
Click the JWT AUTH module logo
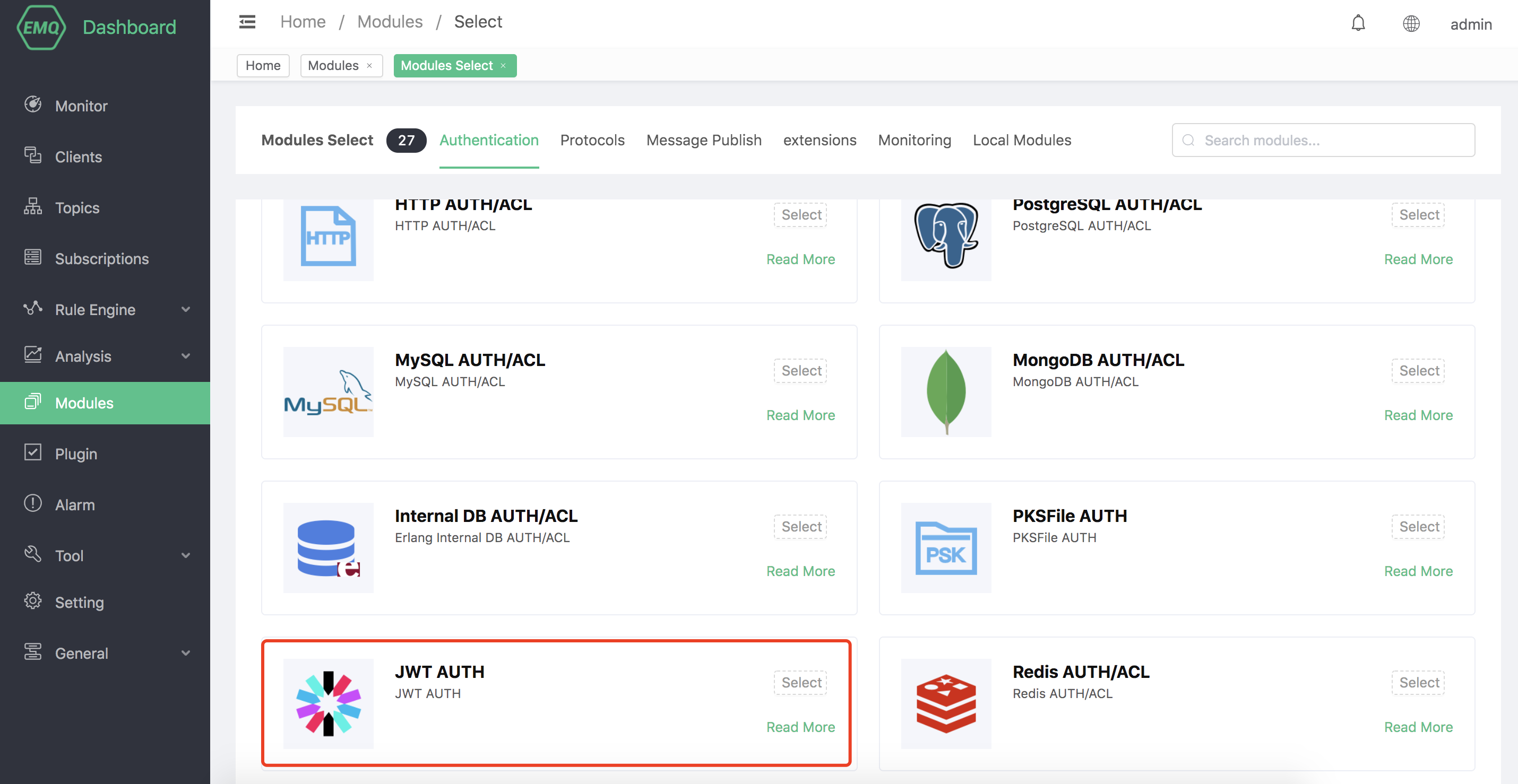click(x=328, y=703)
